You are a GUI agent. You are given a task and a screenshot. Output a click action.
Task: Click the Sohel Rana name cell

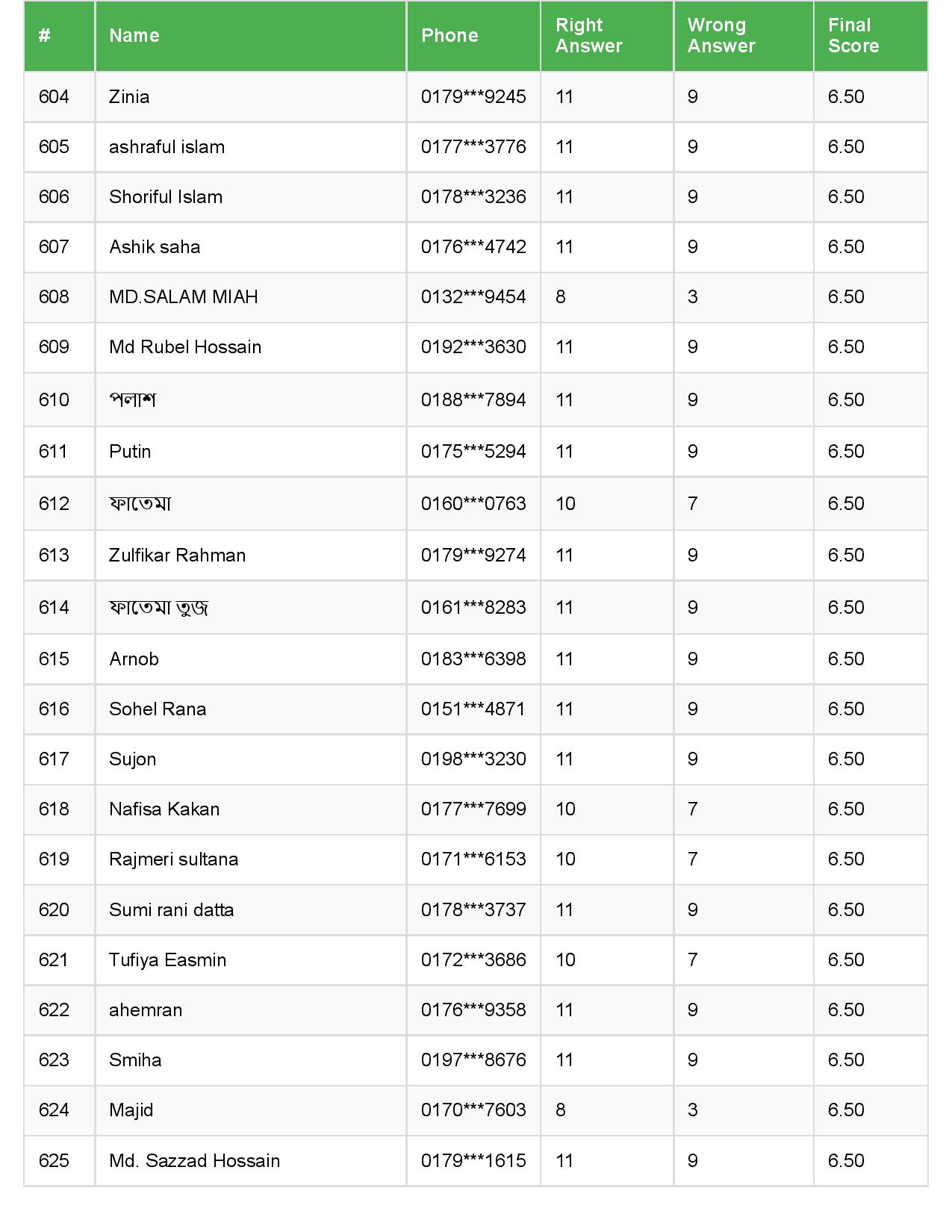coord(158,709)
